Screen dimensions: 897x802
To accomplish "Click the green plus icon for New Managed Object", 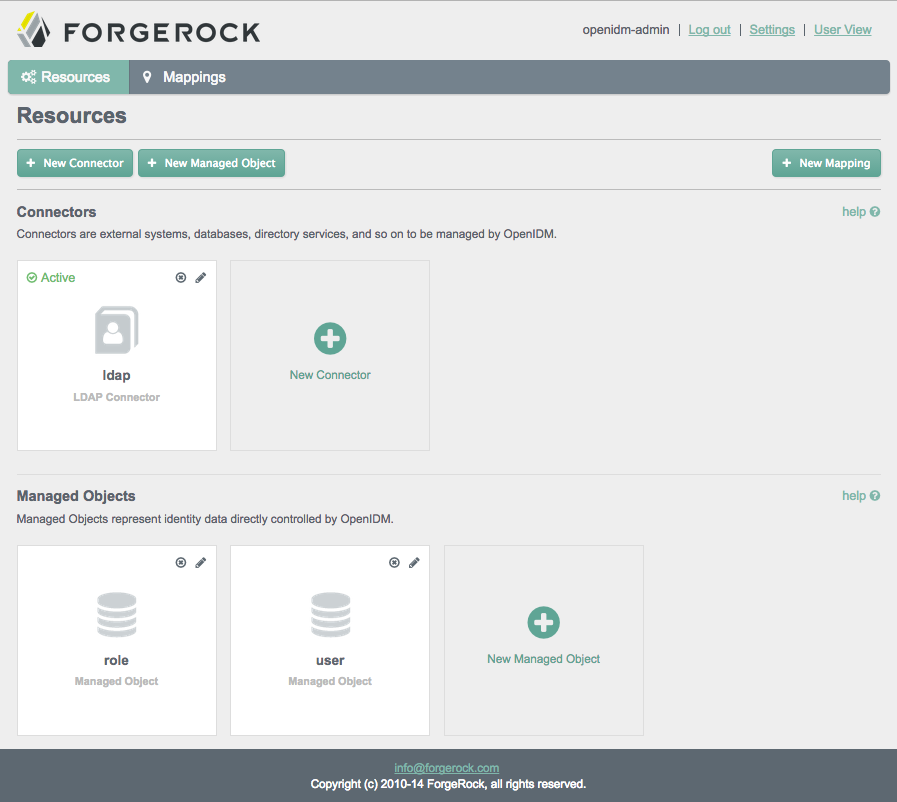I will pos(543,622).
